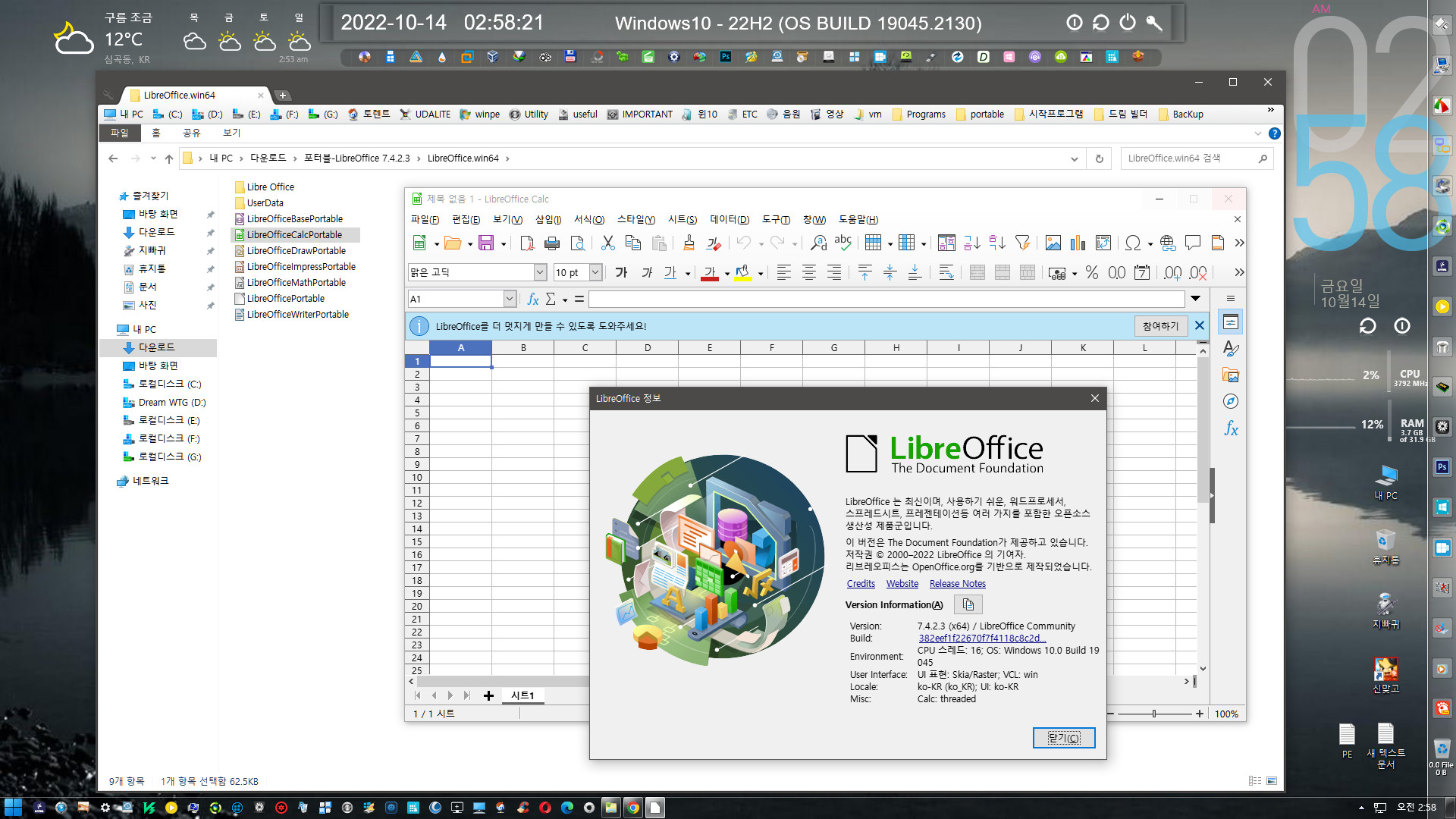Expand the Explorer ribbon chevron
Screen dimensions: 1456x819
(1257, 133)
